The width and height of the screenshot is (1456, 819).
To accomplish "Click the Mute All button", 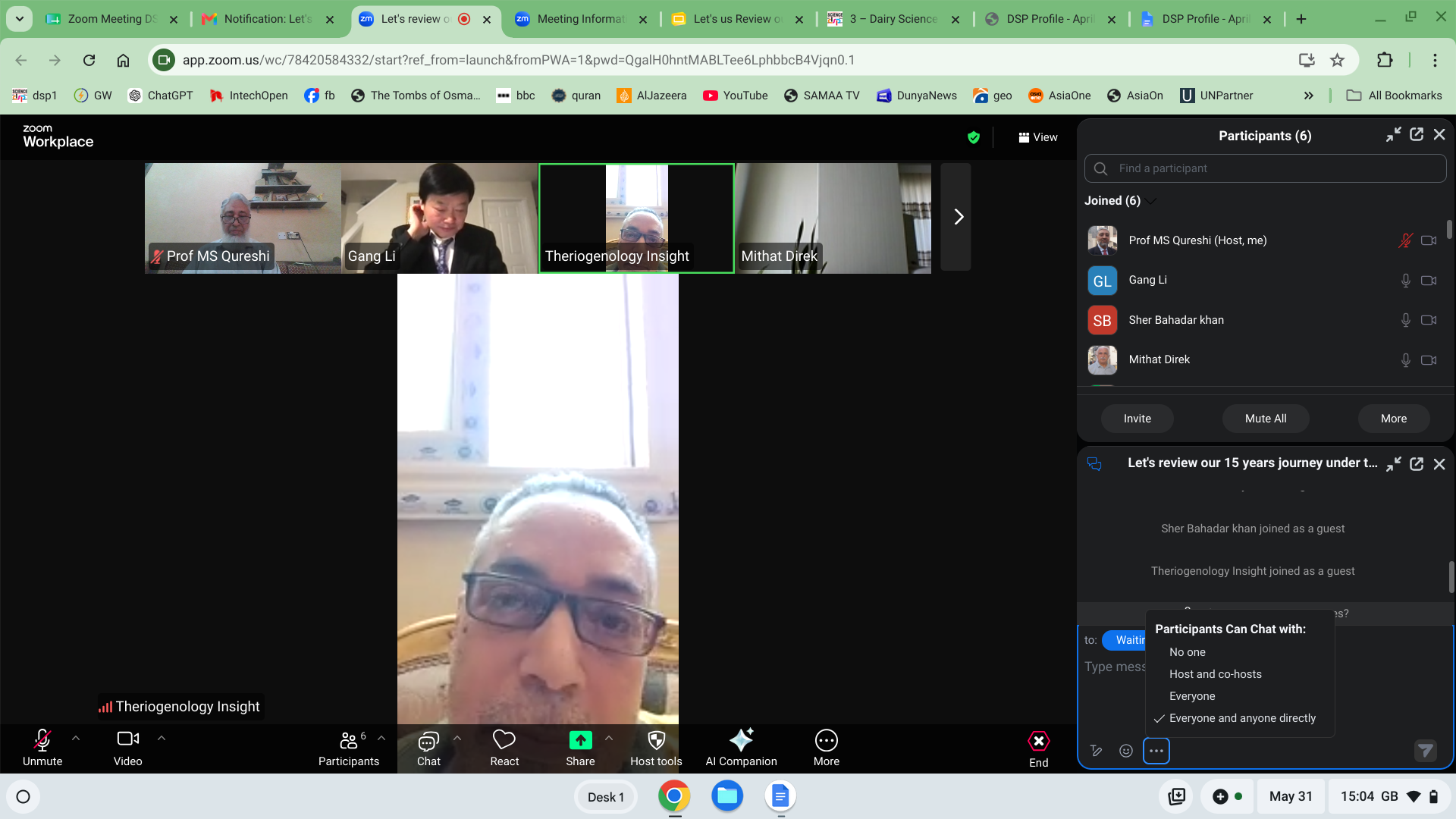I will pos(1266,419).
